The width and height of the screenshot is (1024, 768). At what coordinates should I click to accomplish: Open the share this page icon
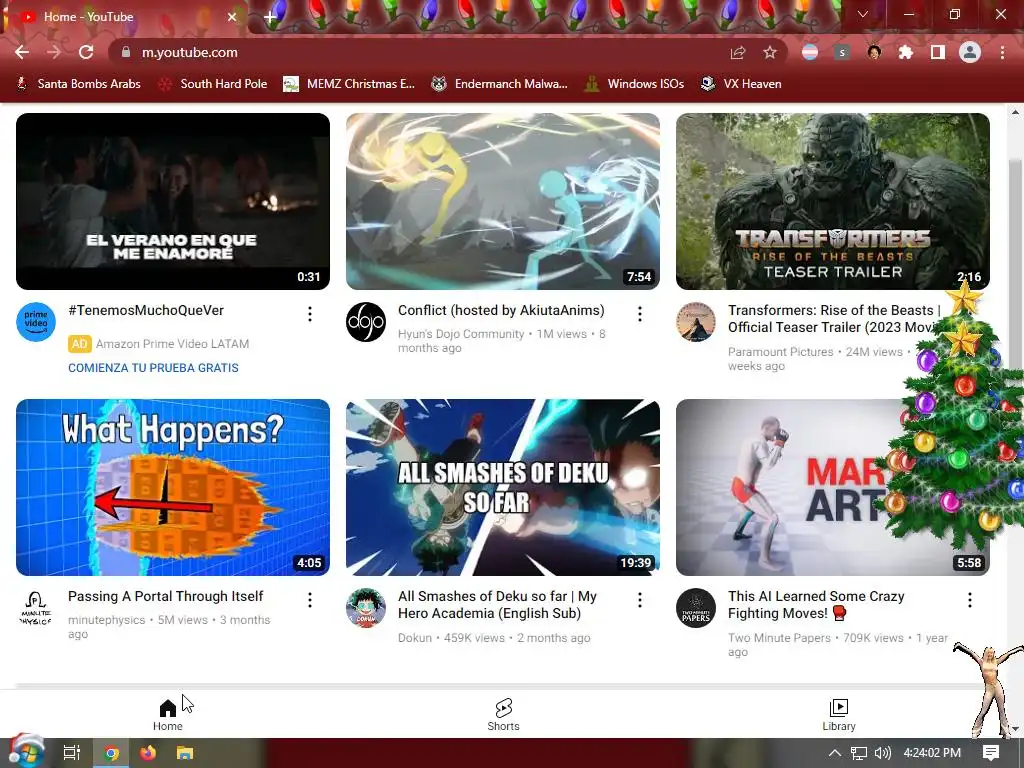coord(738,52)
